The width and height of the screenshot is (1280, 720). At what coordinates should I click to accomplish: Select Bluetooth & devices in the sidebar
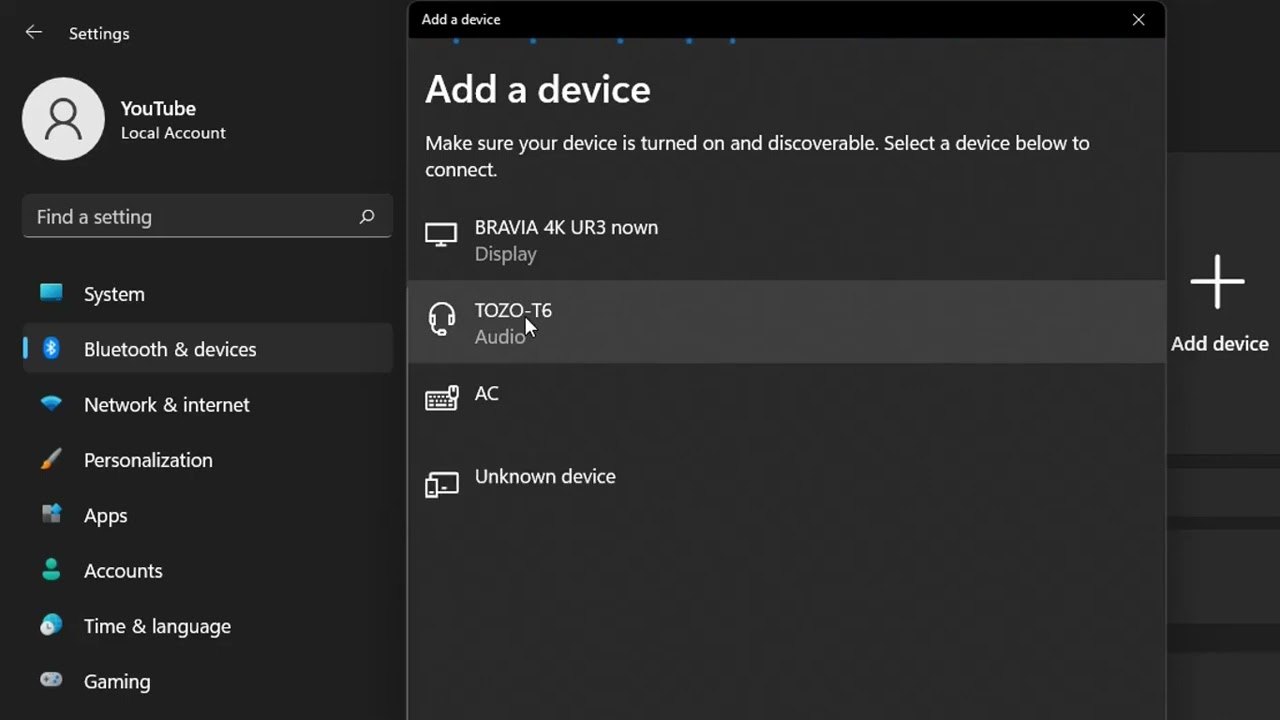click(170, 349)
